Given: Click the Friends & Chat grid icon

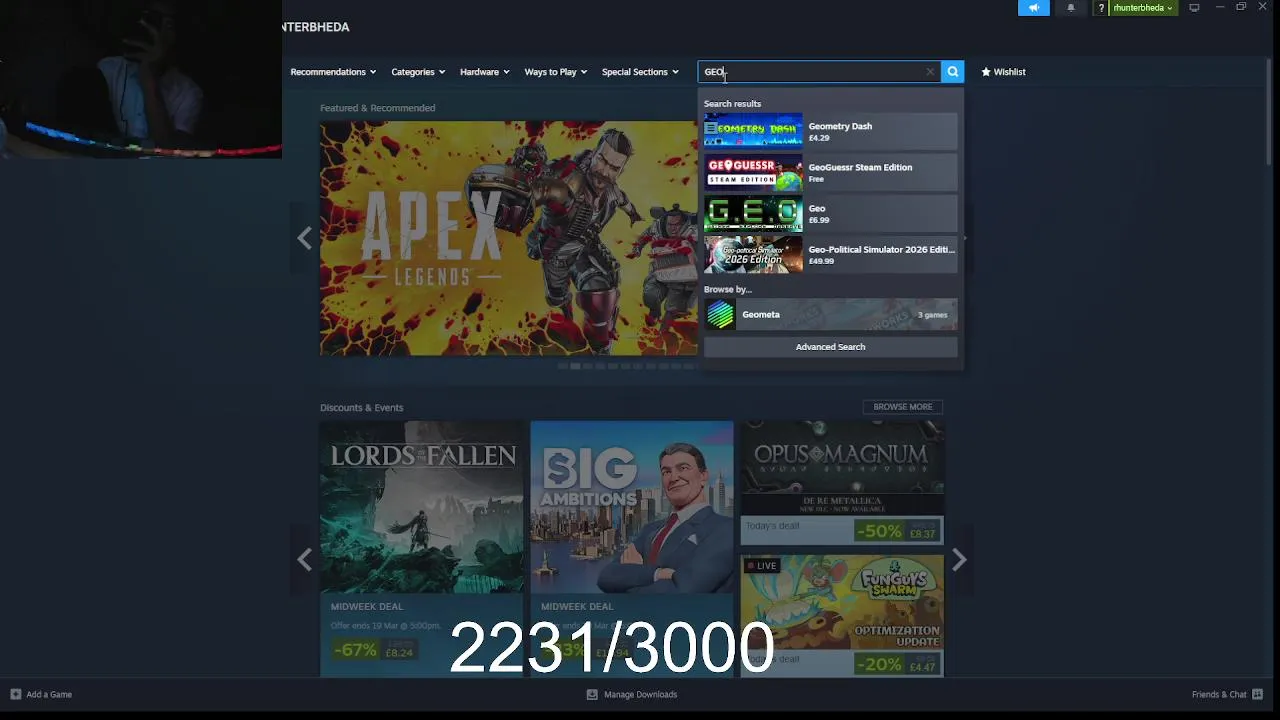Looking at the screenshot, I should point(1257,694).
